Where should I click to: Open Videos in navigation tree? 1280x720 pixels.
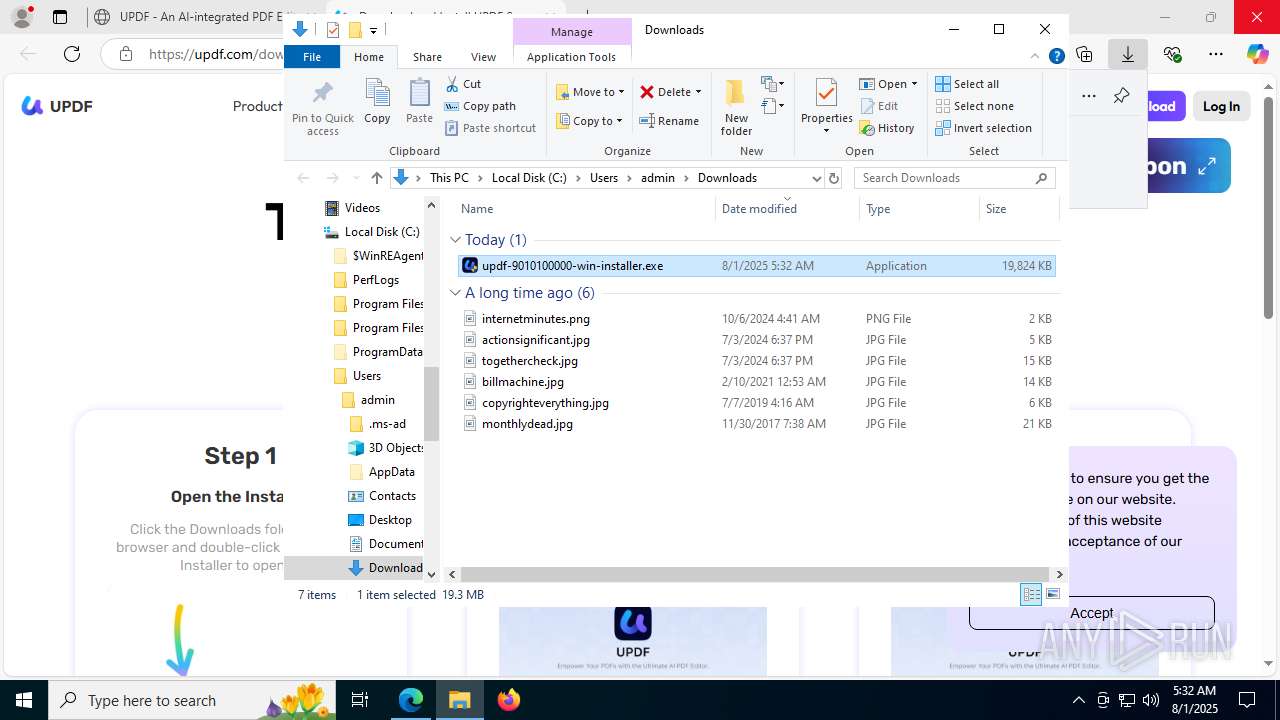(362, 208)
